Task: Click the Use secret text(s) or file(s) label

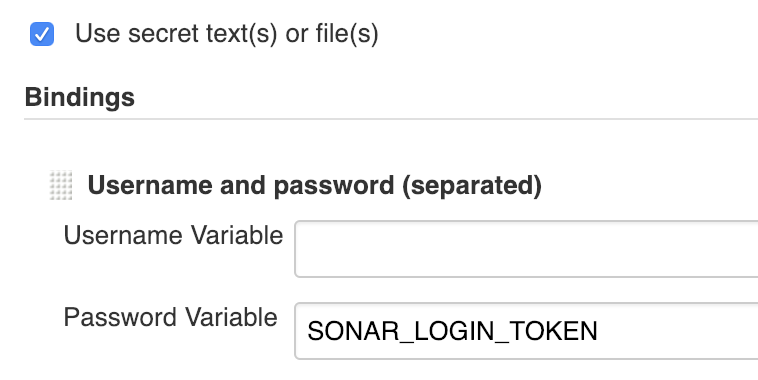Action: click(x=227, y=34)
